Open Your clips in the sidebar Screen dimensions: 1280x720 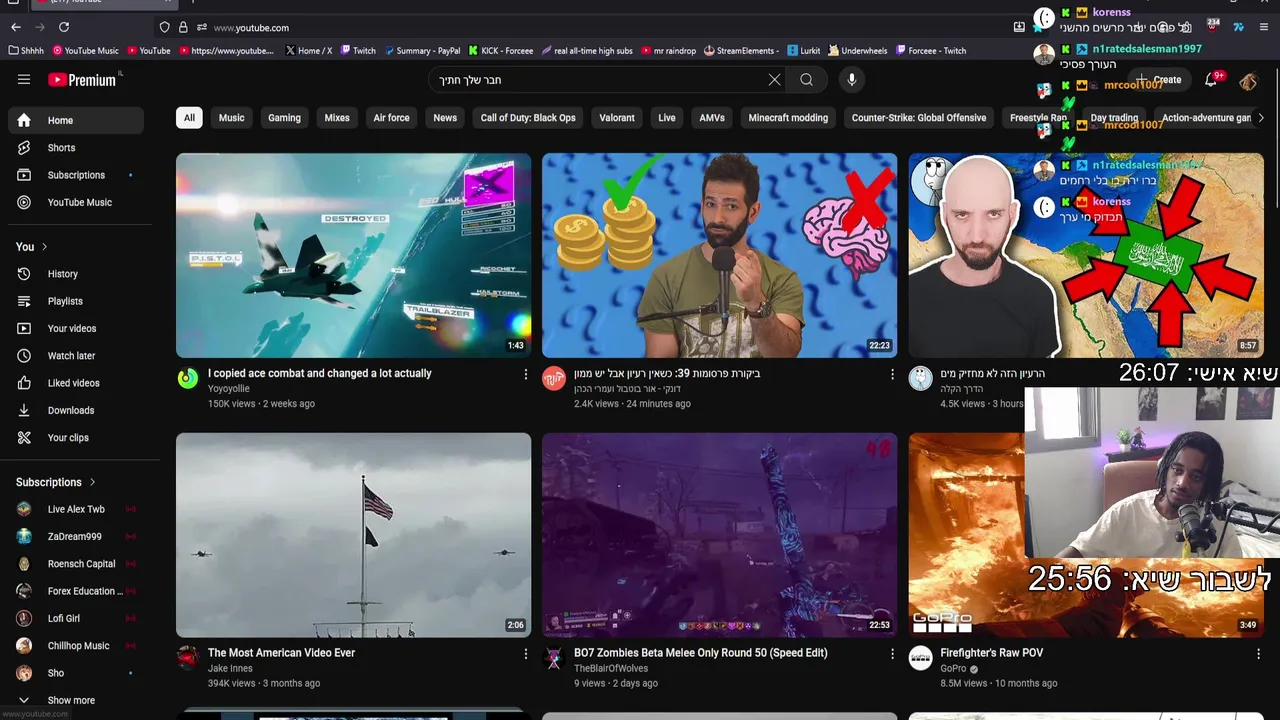(x=76, y=437)
